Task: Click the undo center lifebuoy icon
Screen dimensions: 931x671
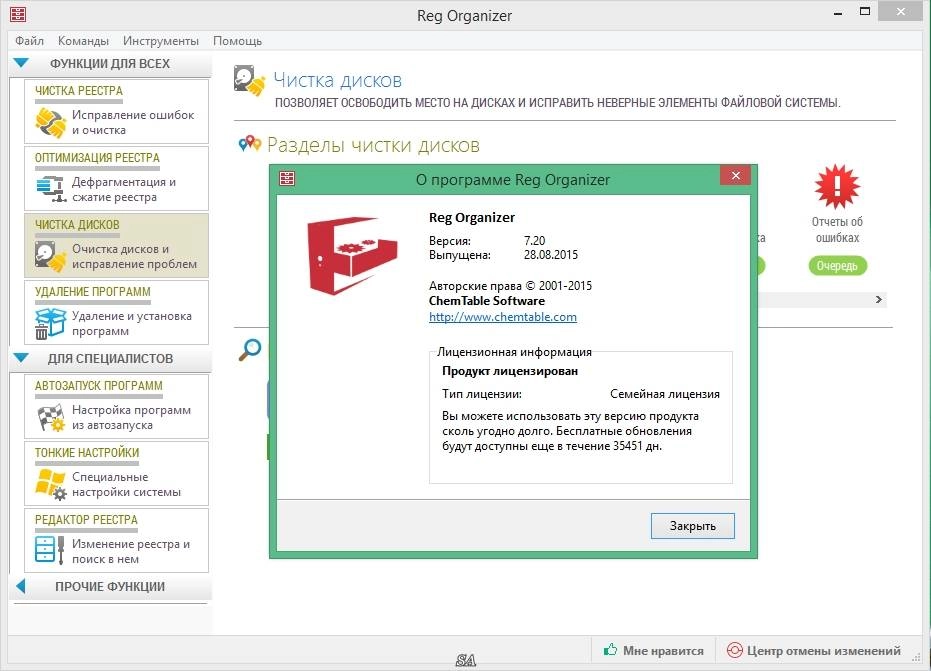Action: [734, 650]
